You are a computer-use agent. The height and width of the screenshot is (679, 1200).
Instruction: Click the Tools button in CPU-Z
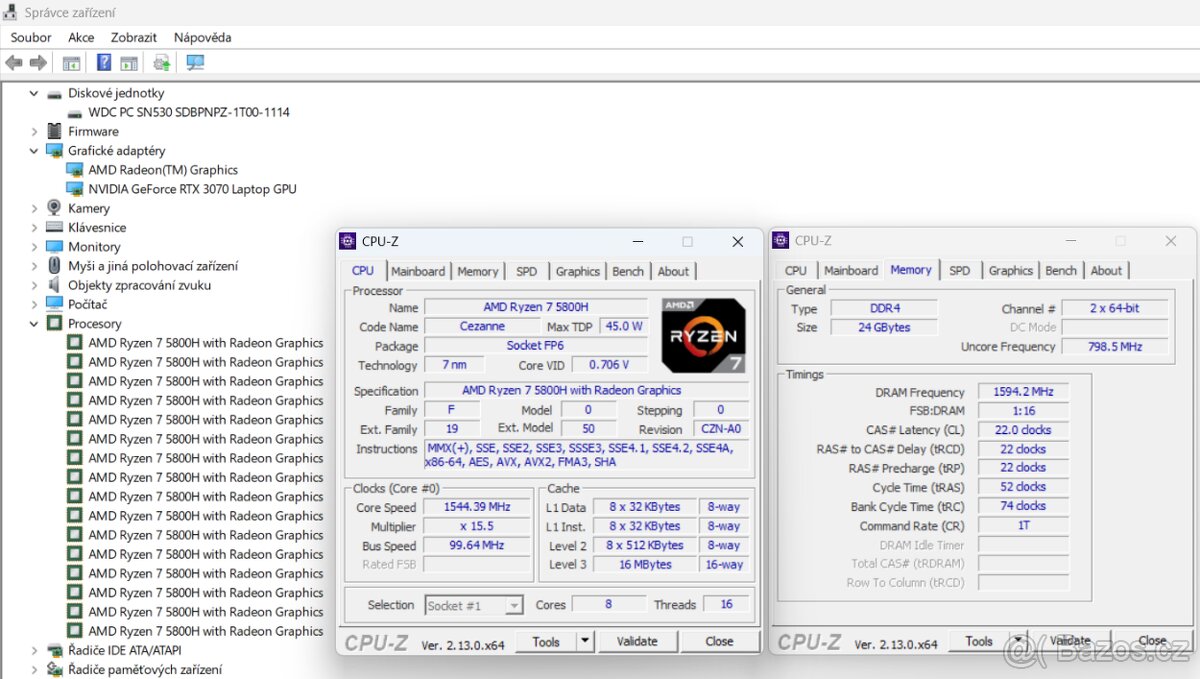tap(546, 641)
